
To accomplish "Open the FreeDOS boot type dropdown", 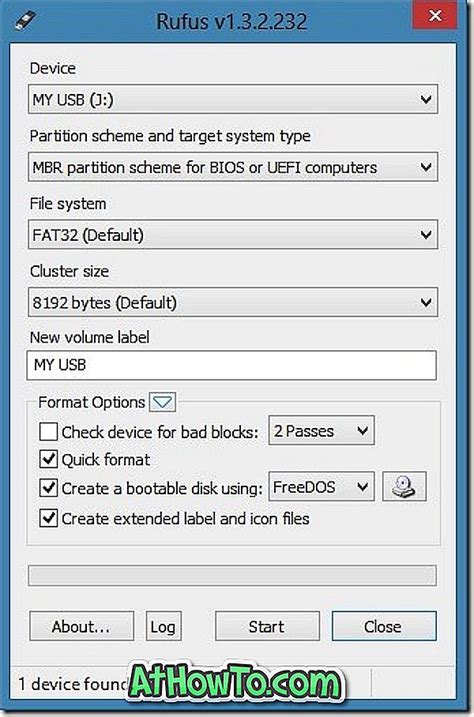I will pos(321,487).
